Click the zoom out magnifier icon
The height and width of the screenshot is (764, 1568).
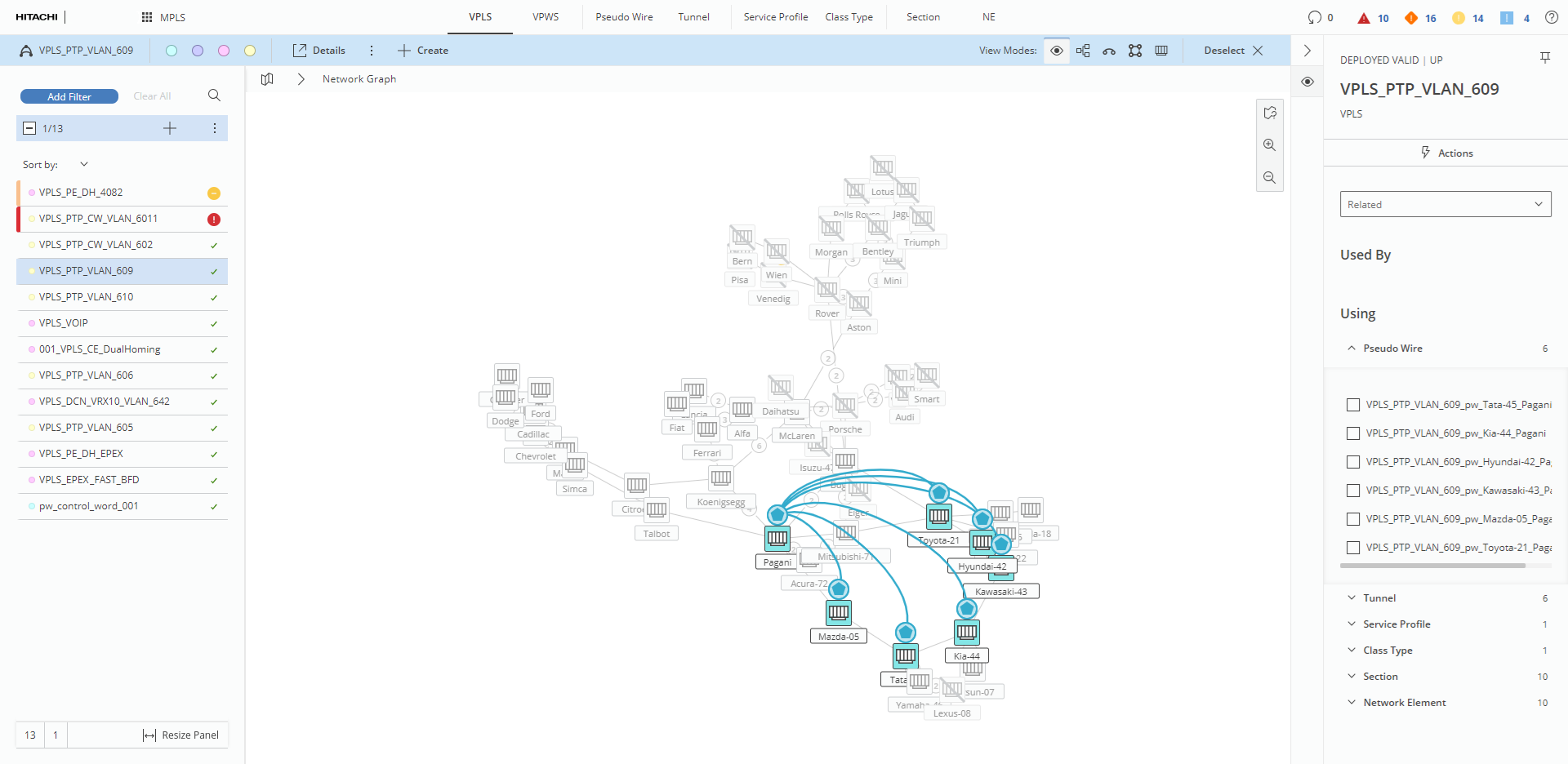[x=1269, y=178]
